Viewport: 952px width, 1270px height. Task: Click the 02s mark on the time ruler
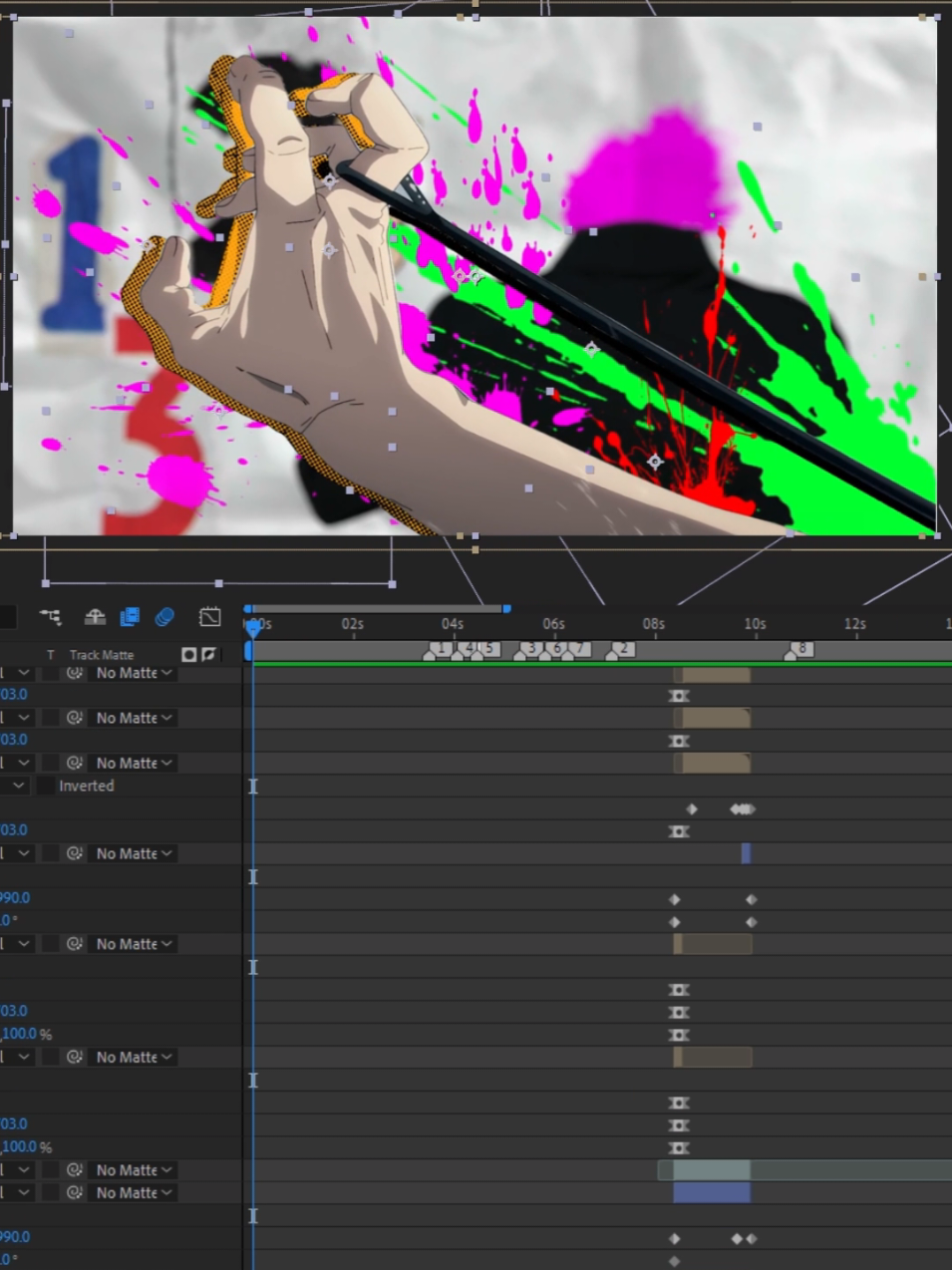pyautogui.click(x=353, y=624)
